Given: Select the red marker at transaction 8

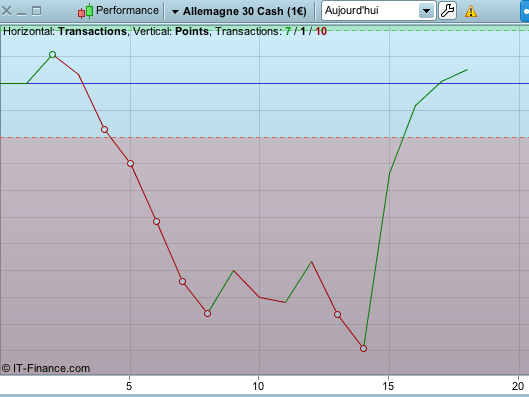Looking at the screenshot, I should (207, 314).
